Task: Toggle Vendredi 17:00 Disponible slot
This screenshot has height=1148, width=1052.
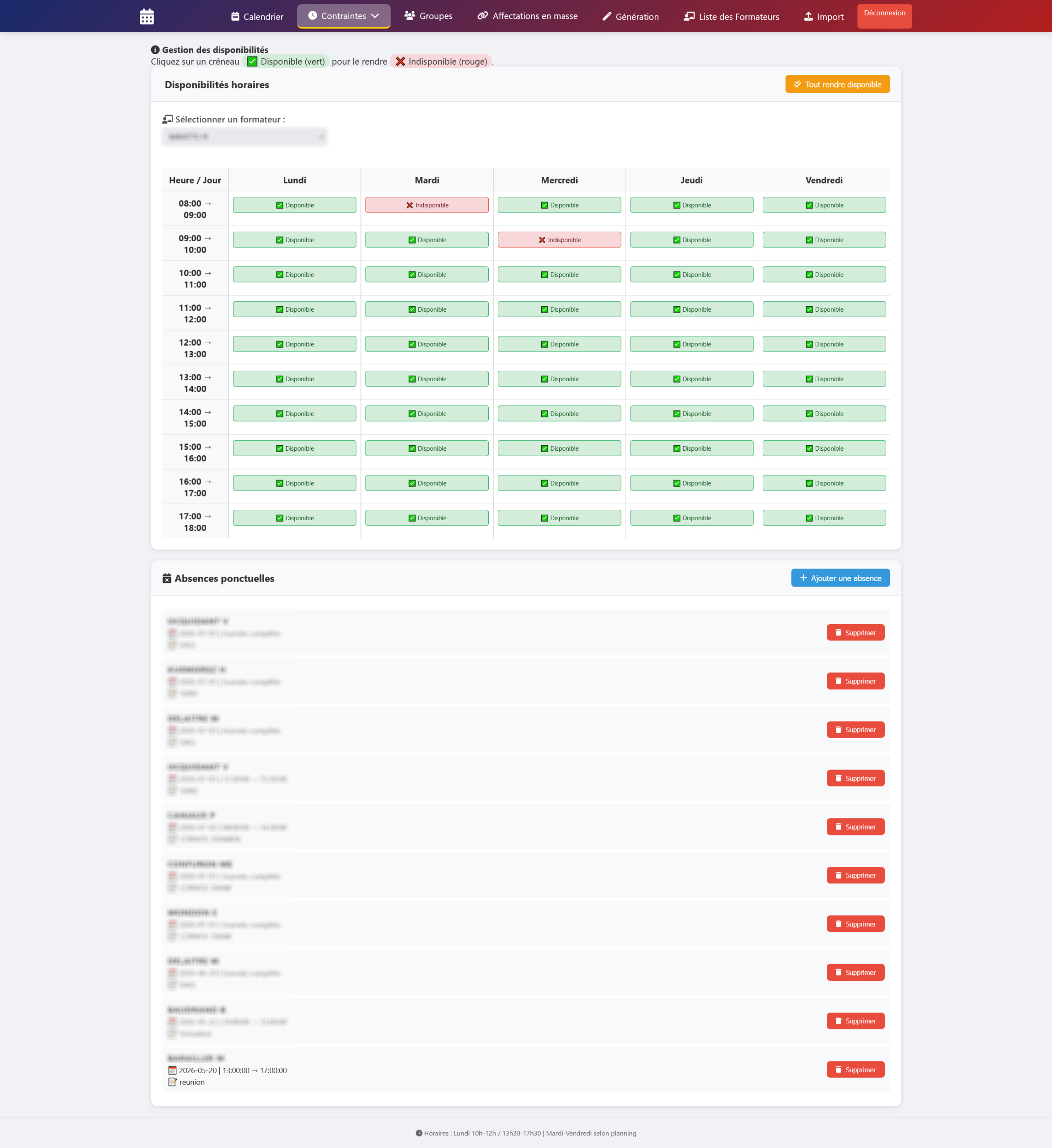Action: click(824, 517)
